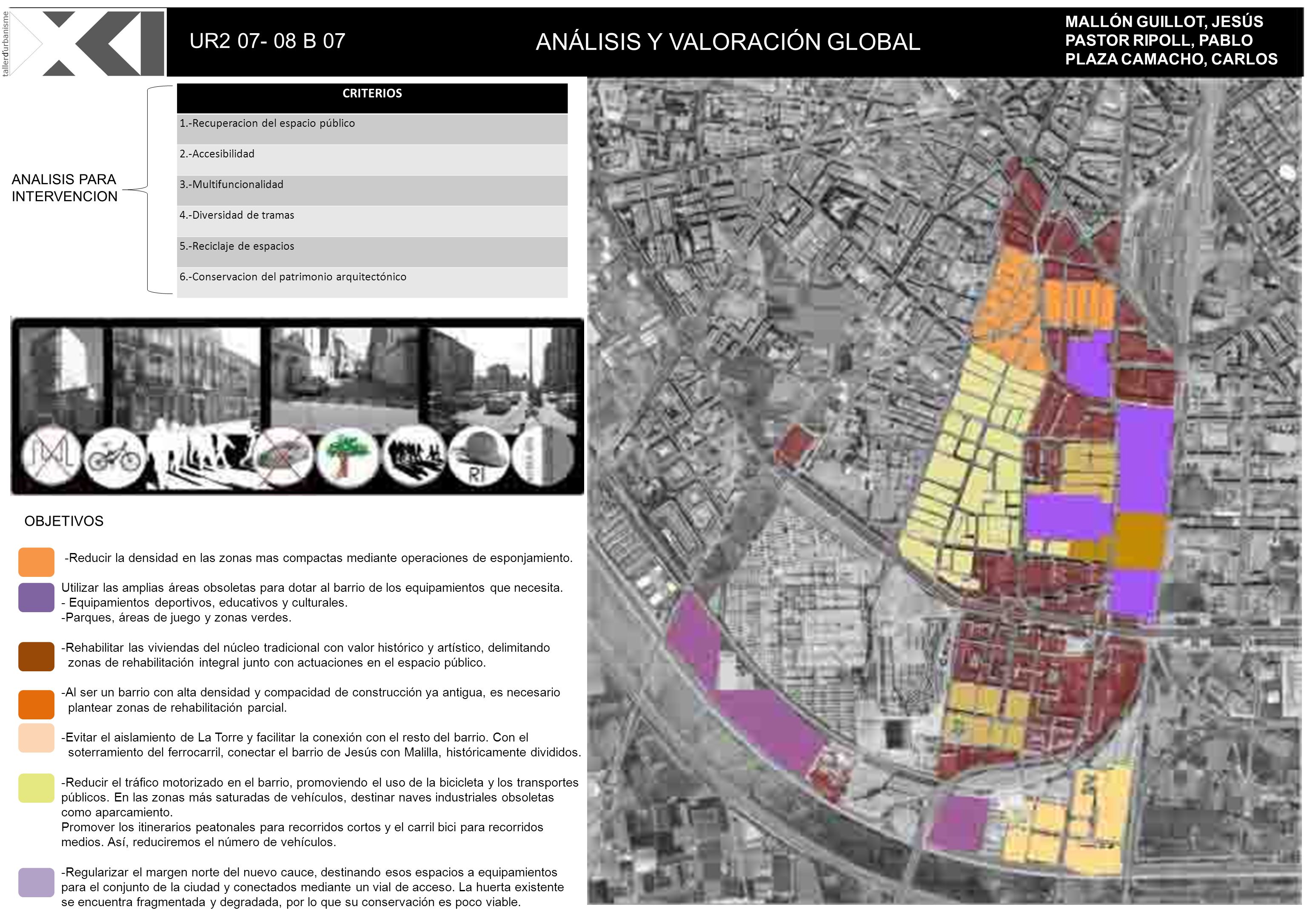Viewport: 1307px width, 924px height.
Task: Select row '2.-Accesibilidad'
Action: [372, 160]
